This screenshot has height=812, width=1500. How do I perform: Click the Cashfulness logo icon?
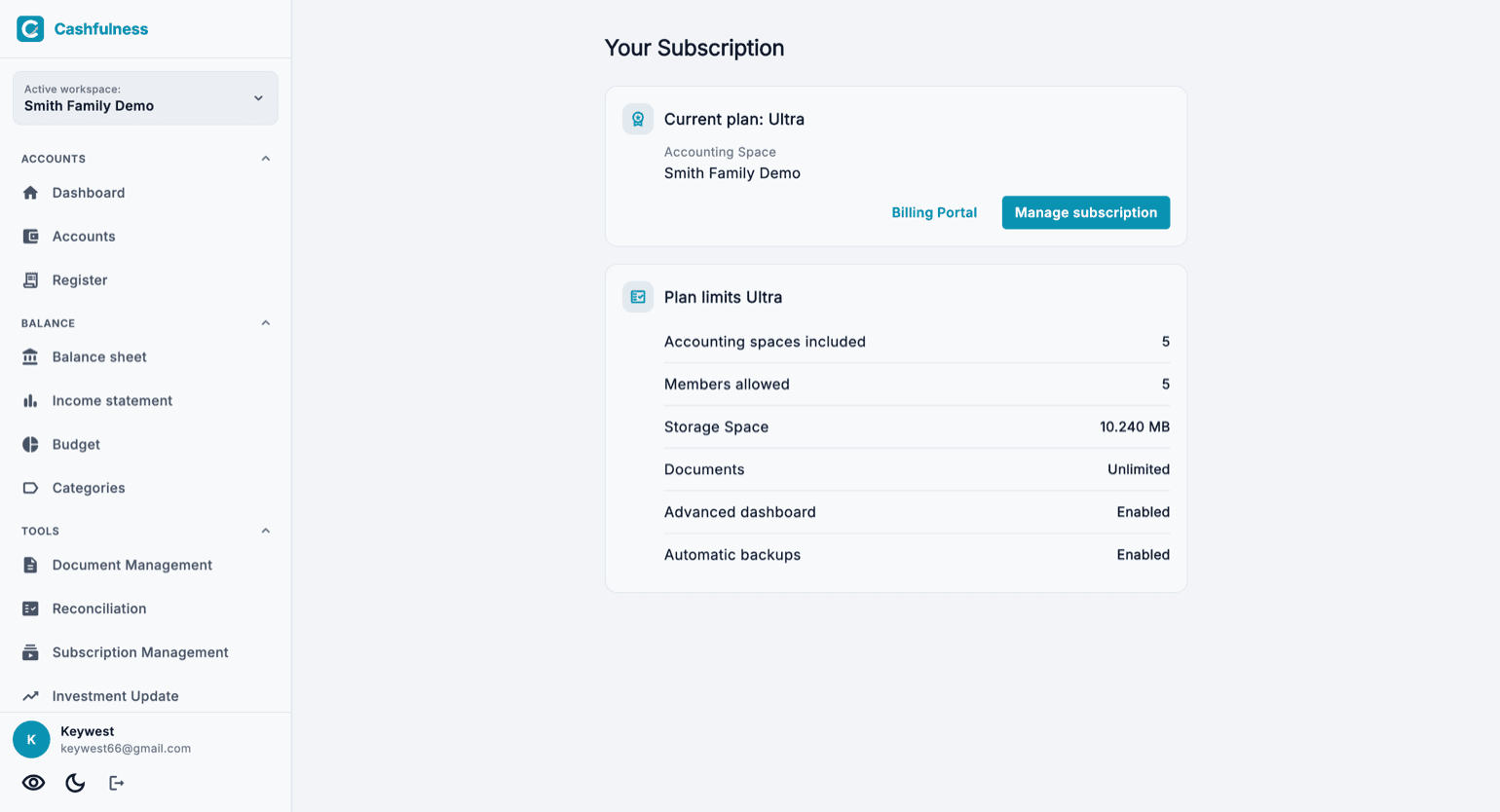pyautogui.click(x=30, y=29)
